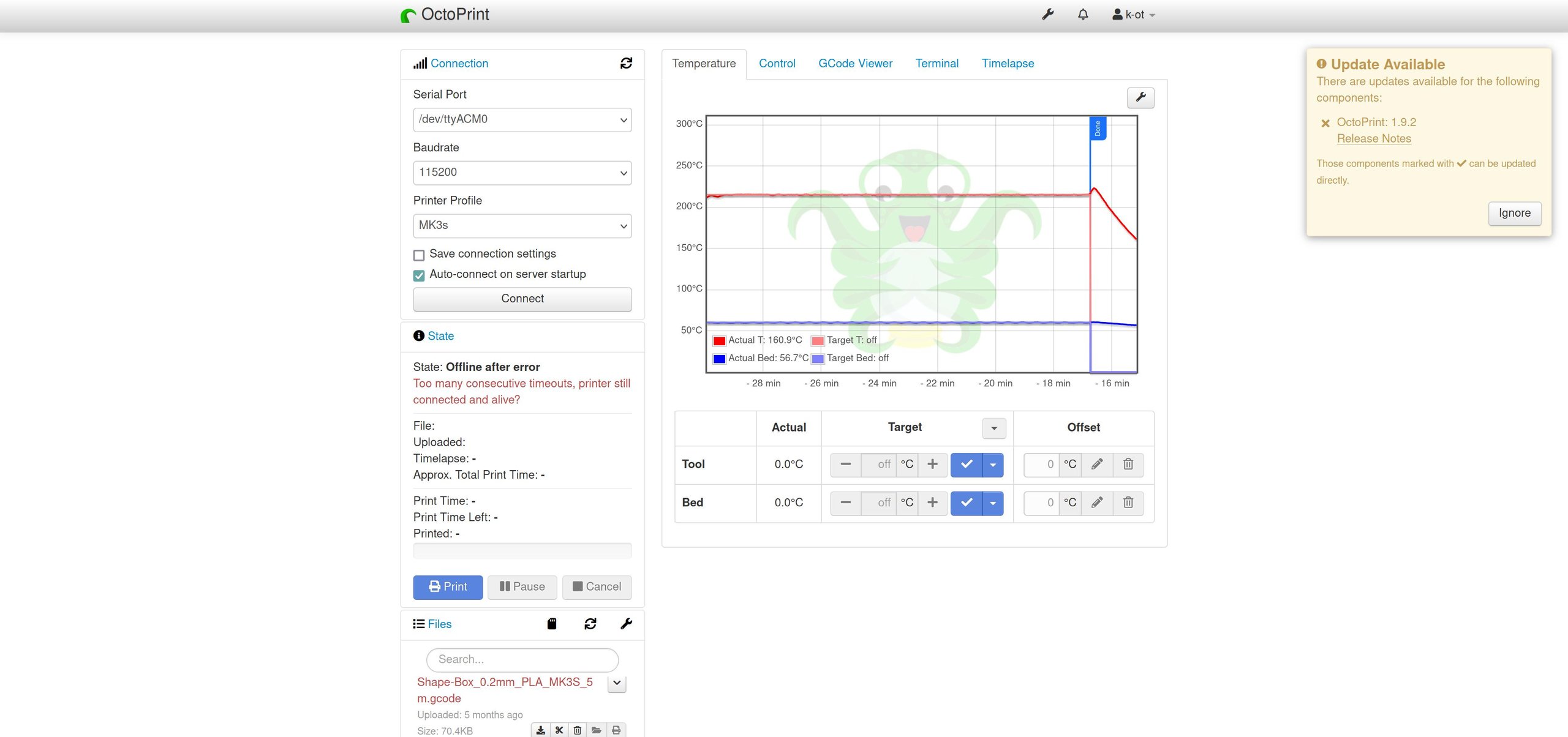The image size is (1568, 737).
Task: Open the GCode Viewer tab
Action: (x=855, y=63)
